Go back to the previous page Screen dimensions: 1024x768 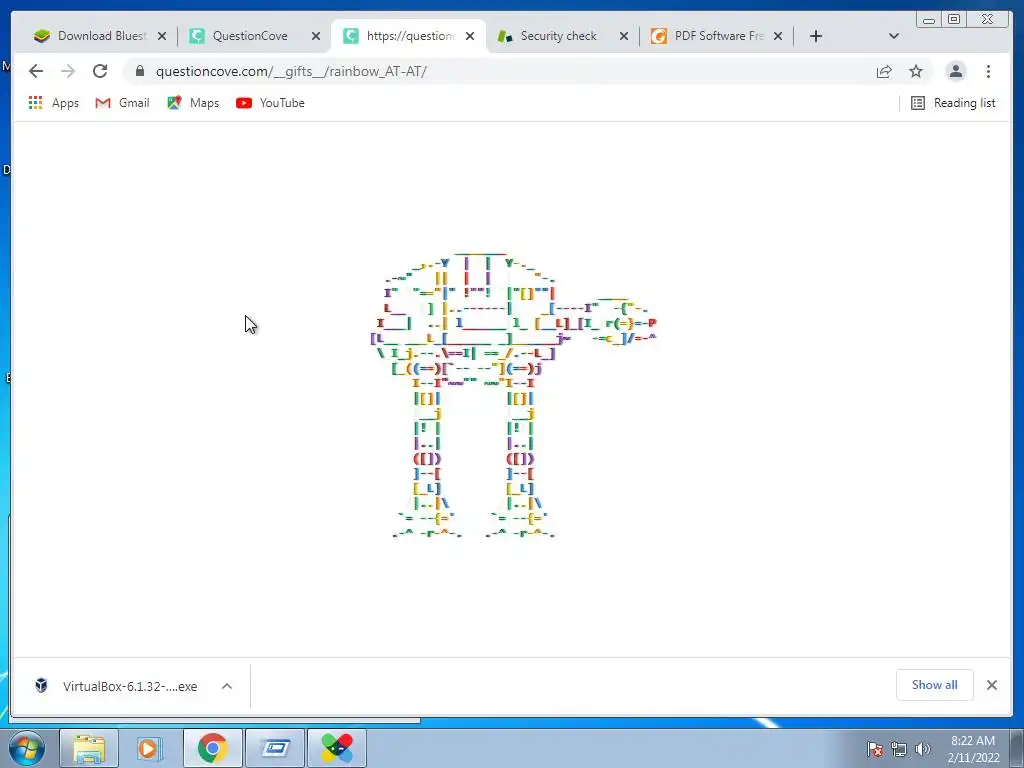click(x=36, y=71)
